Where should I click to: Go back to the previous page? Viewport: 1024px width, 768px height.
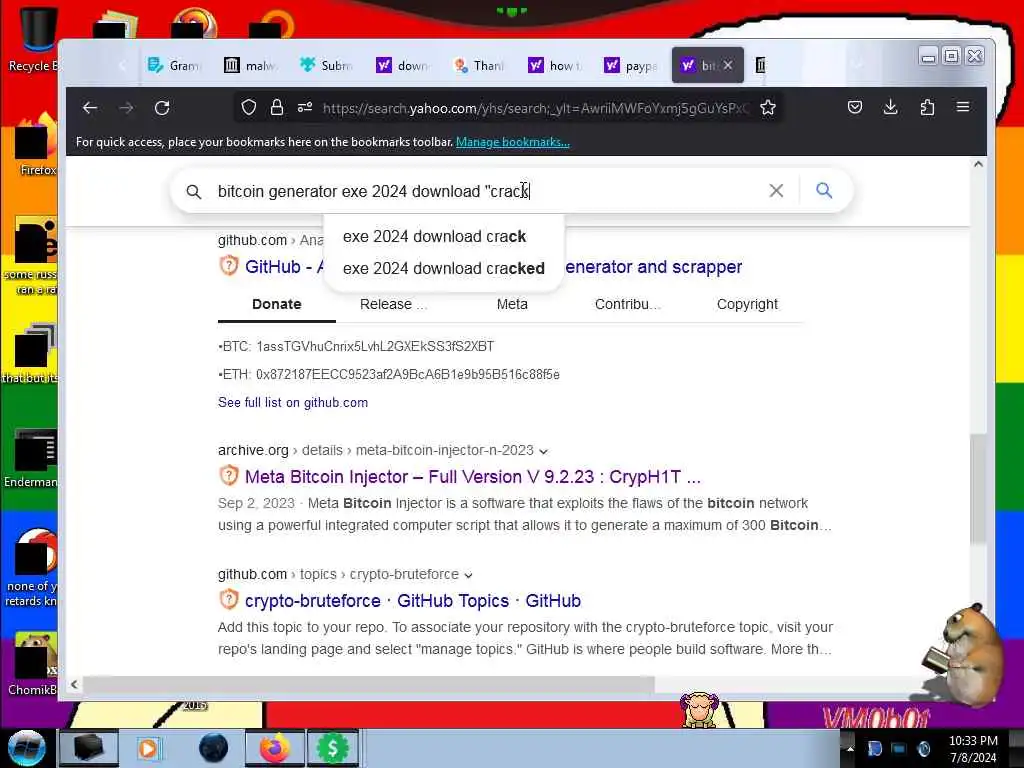[90, 108]
